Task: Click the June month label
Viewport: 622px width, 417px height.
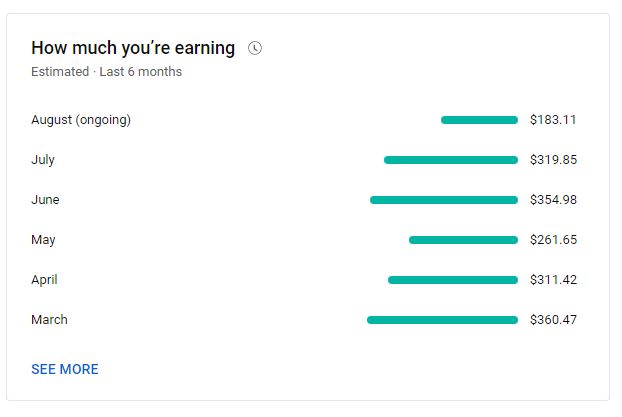Action: (45, 200)
